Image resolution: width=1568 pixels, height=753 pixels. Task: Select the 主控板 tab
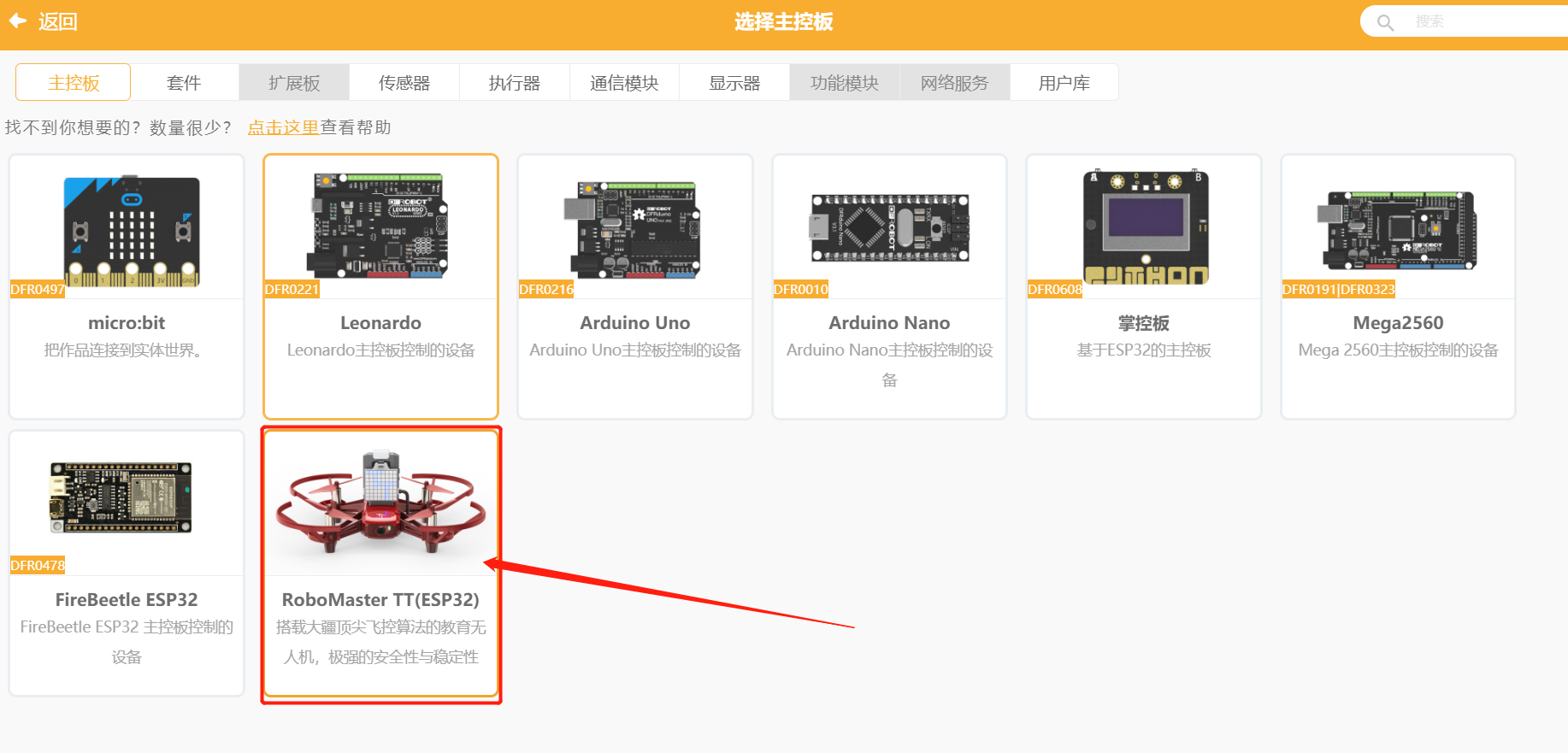tap(74, 83)
